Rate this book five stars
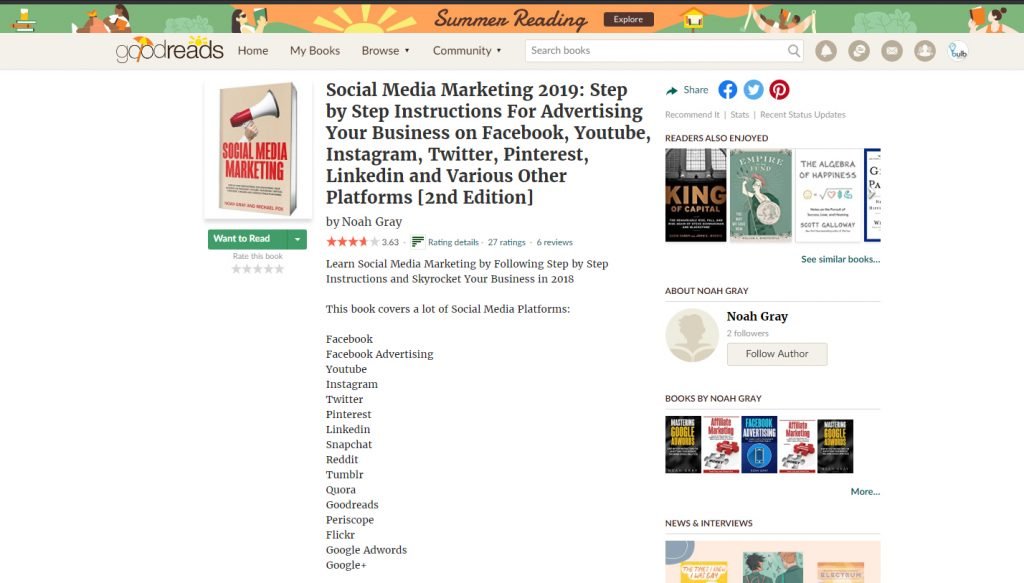The width and height of the screenshot is (1024, 583). (280, 269)
